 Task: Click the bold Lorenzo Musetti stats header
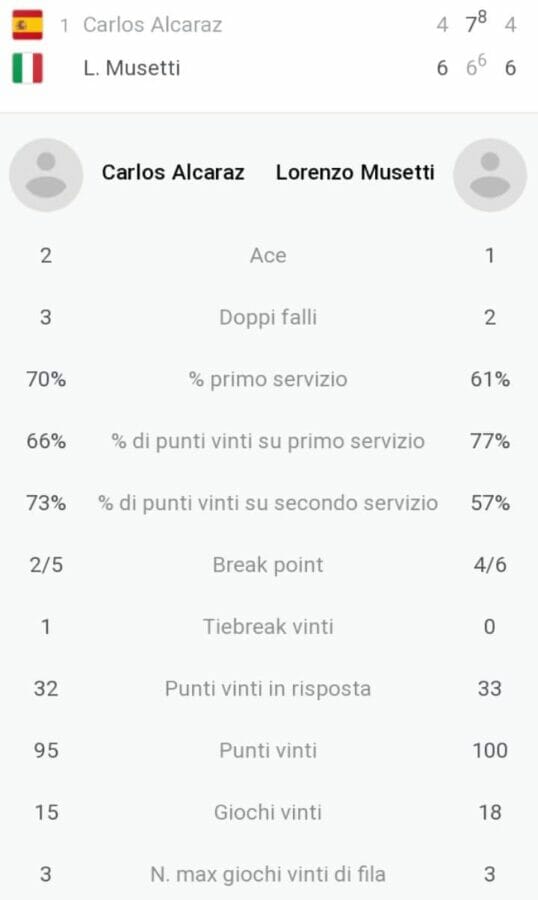click(355, 172)
